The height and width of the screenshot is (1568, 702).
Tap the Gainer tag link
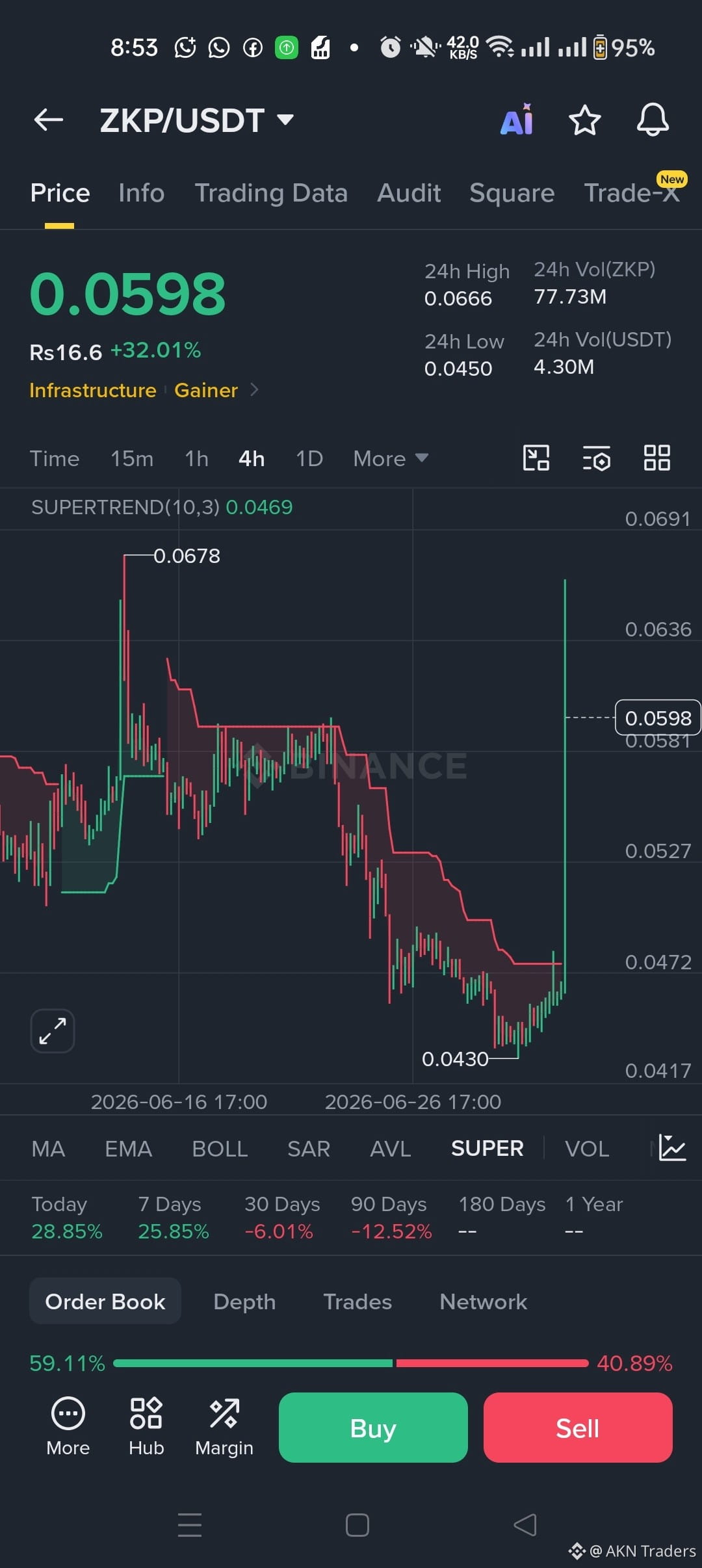click(x=206, y=390)
